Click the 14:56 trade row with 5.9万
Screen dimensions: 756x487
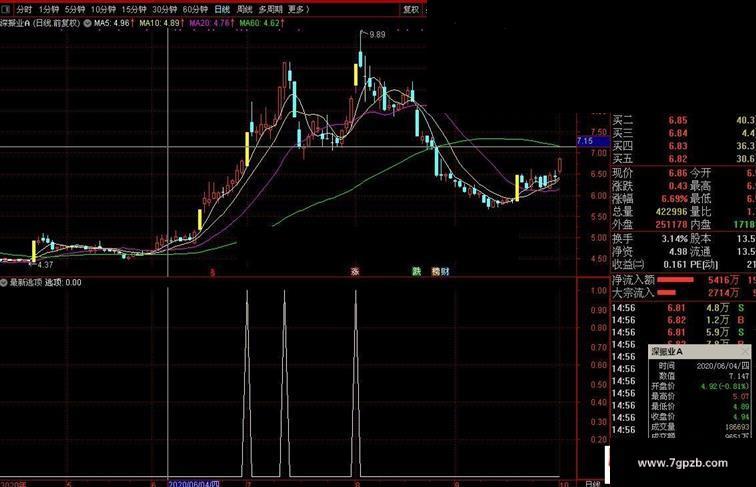pos(684,332)
